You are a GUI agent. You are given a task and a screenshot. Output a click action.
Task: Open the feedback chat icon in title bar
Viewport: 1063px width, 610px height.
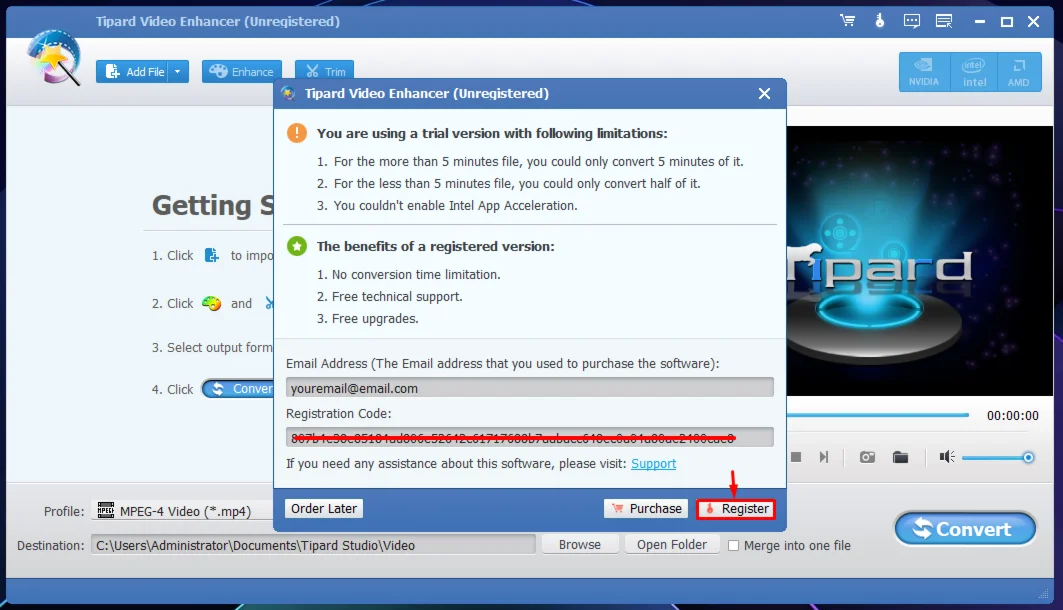(x=912, y=21)
